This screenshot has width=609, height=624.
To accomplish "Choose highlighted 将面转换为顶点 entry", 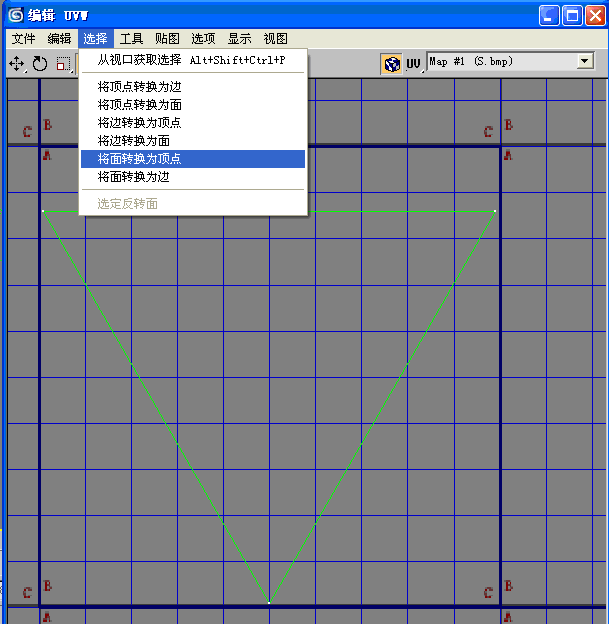I will (x=193, y=159).
